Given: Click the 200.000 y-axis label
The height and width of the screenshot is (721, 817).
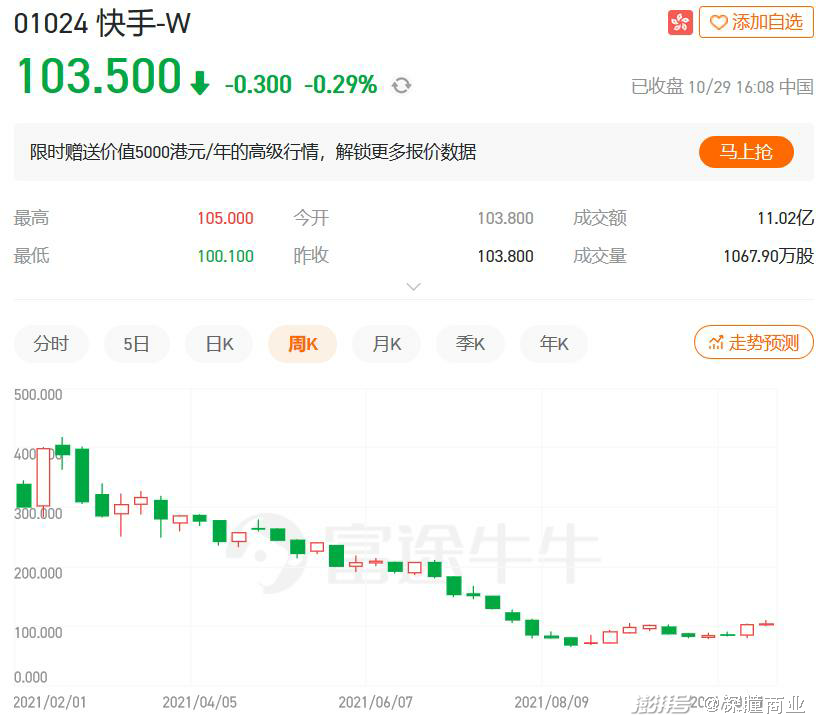Looking at the screenshot, I should click(38, 573).
